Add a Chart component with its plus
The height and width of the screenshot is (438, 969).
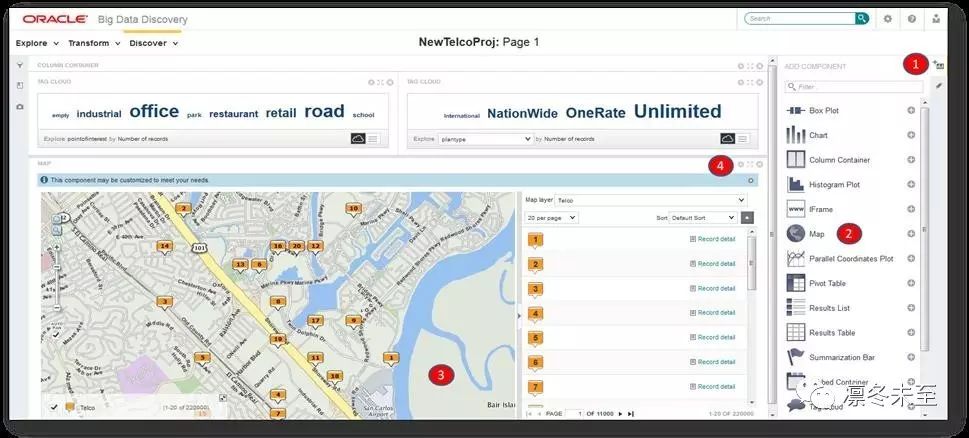pos(911,135)
